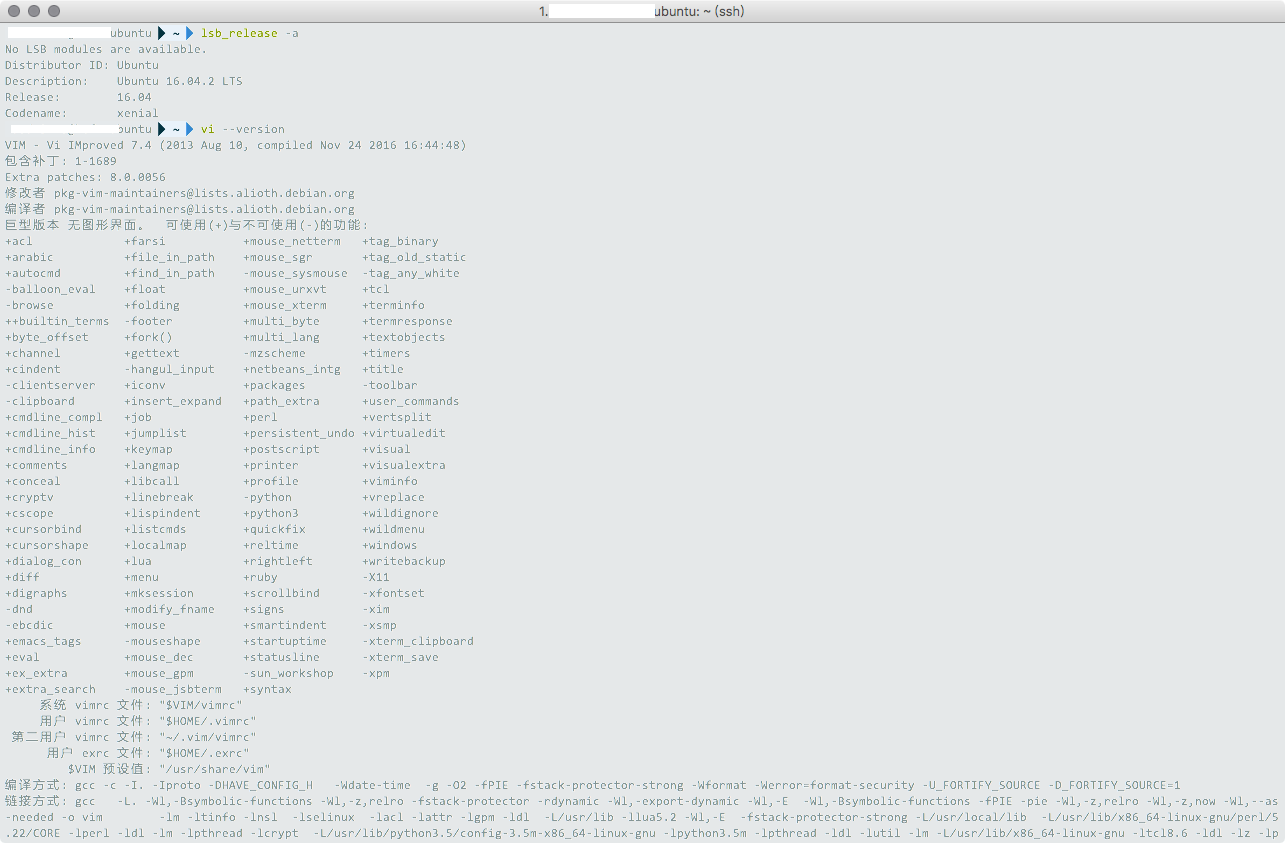Screen dimensions: 1285x843
Task: Select the line 'No LSB modules are available.'
Action: pyautogui.click(x=106, y=49)
